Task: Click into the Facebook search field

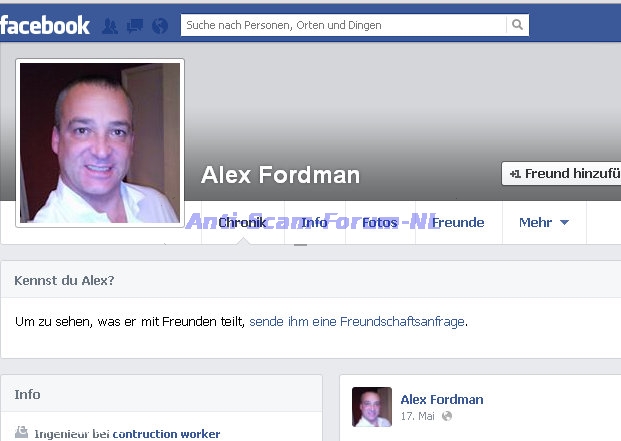Action: pos(343,25)
